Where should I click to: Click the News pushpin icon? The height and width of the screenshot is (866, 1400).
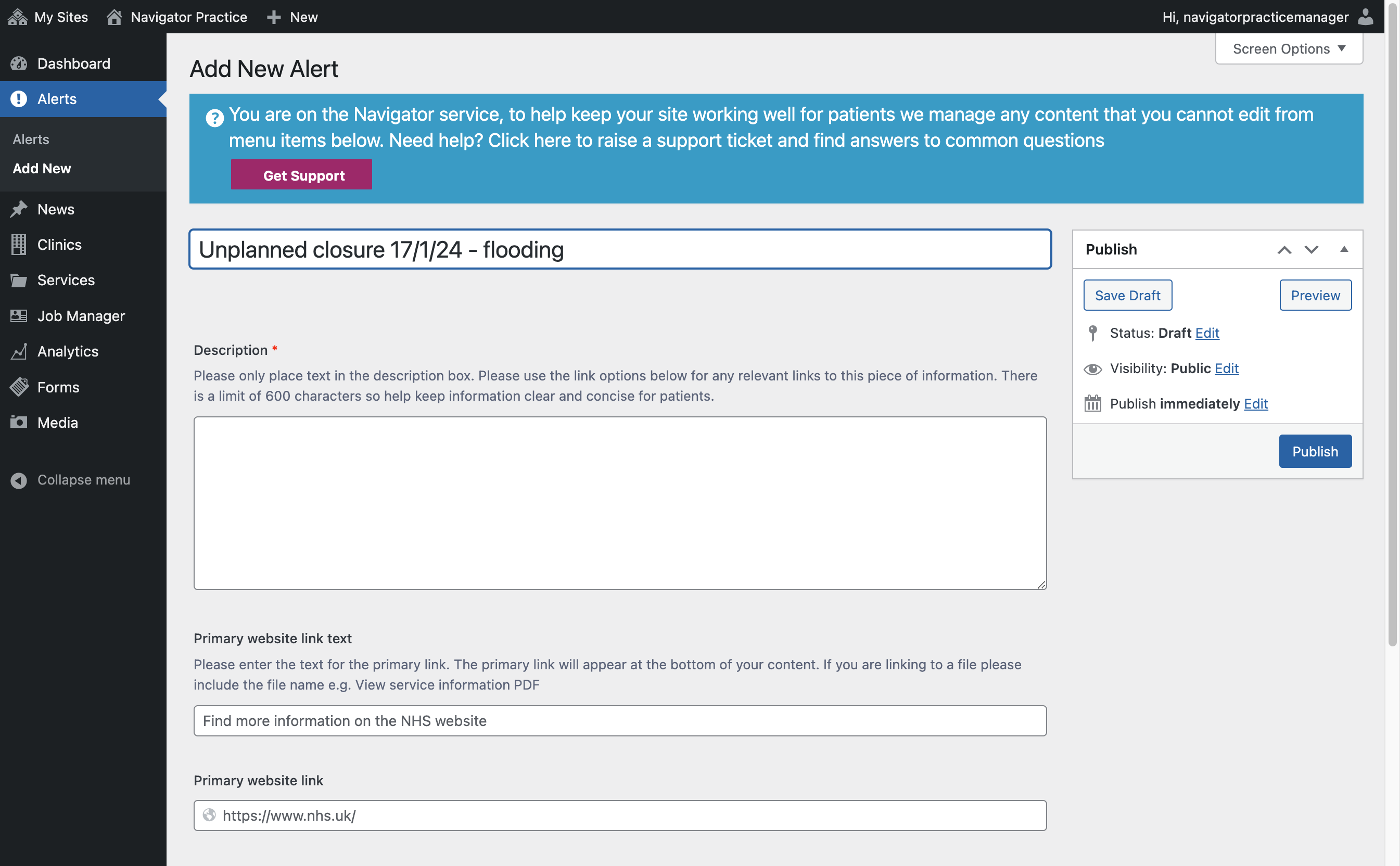point(19,209)
